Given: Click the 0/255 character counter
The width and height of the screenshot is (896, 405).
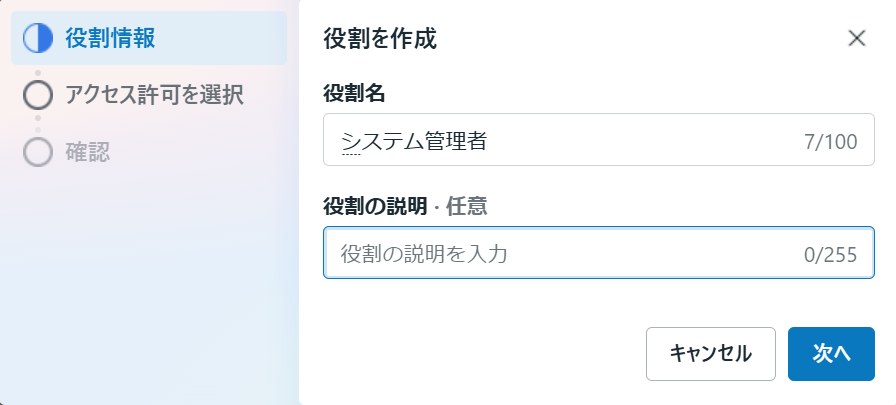Looking at the screenshot, I should coord(830,255).
